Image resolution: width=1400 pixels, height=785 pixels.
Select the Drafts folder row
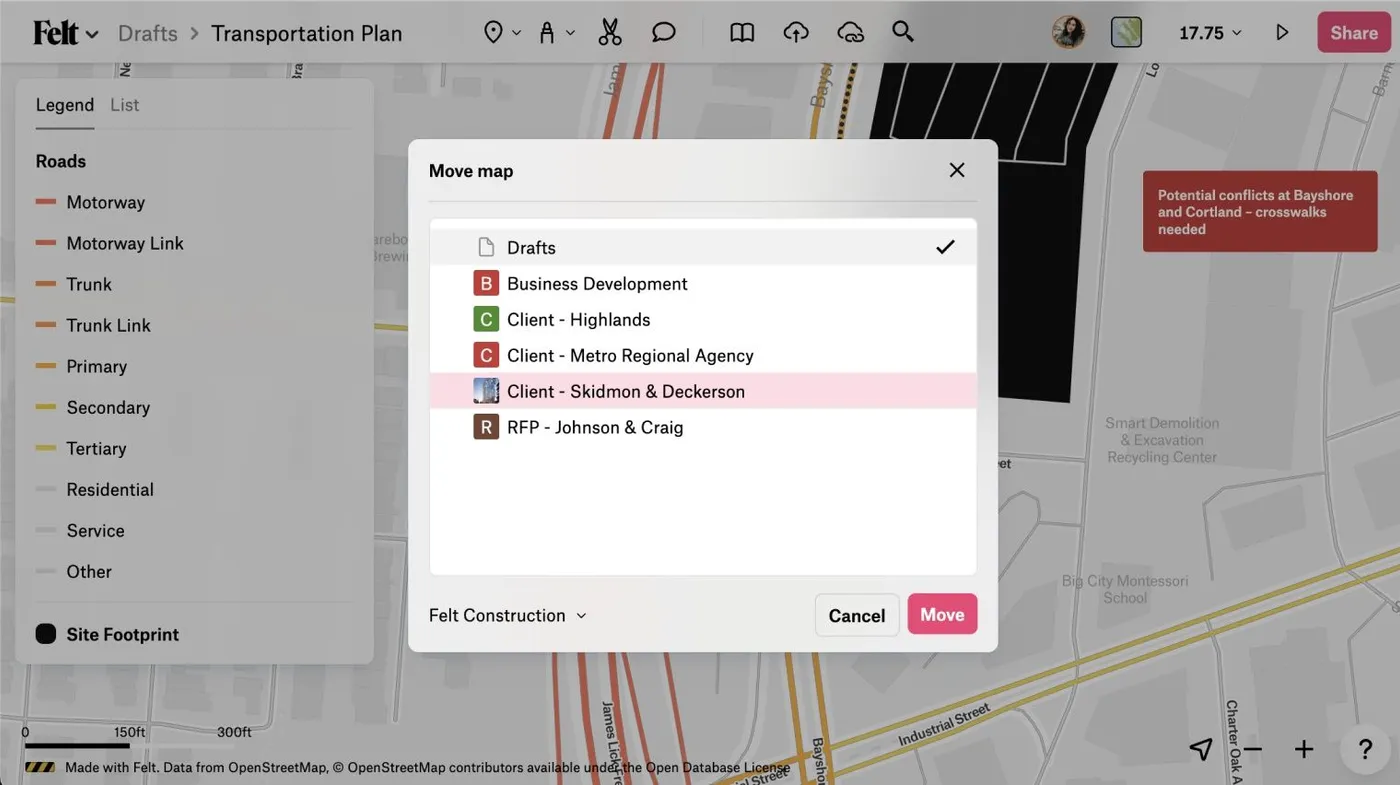(703, 247)
